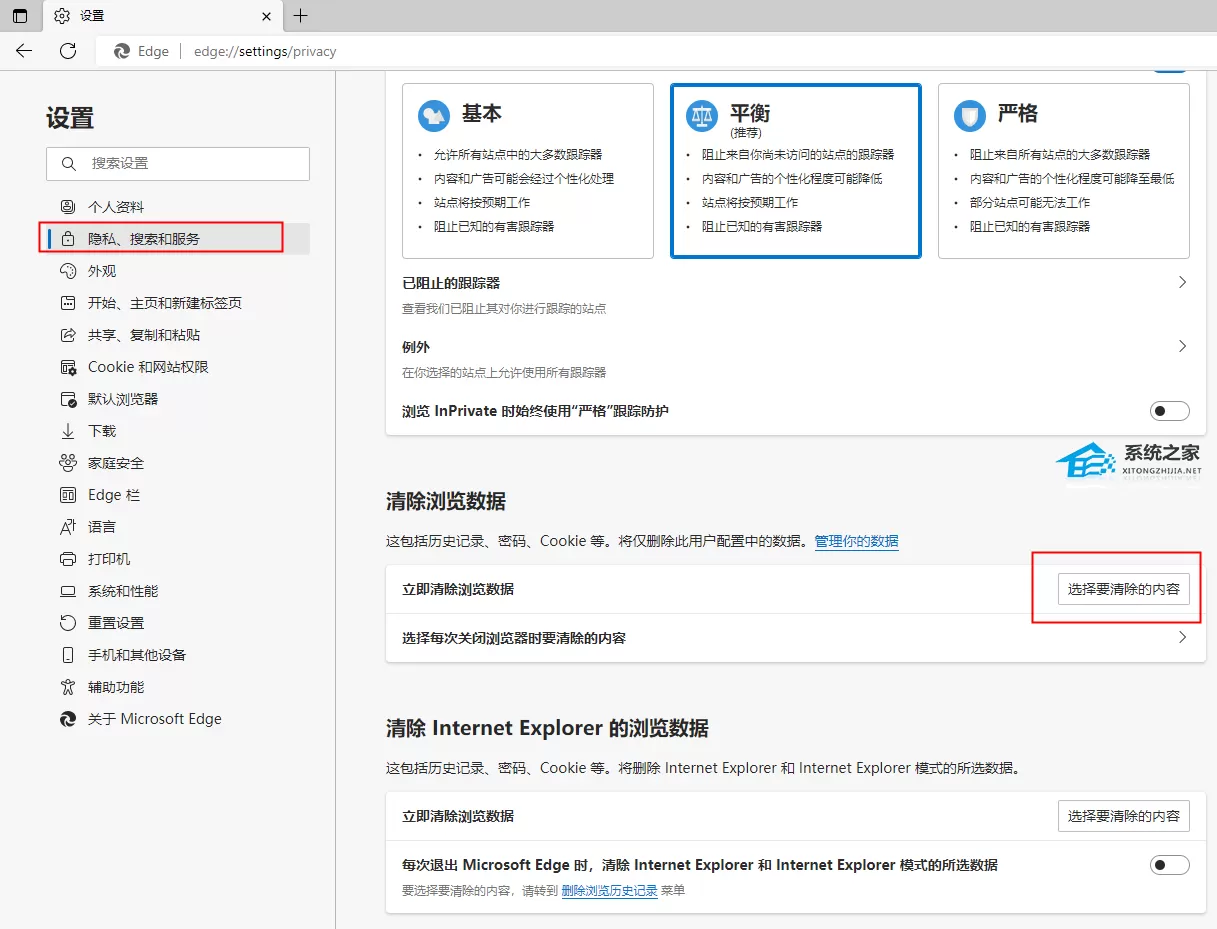Click the profile person icon in sidebar
The image size is (1217, 929).
68,207
